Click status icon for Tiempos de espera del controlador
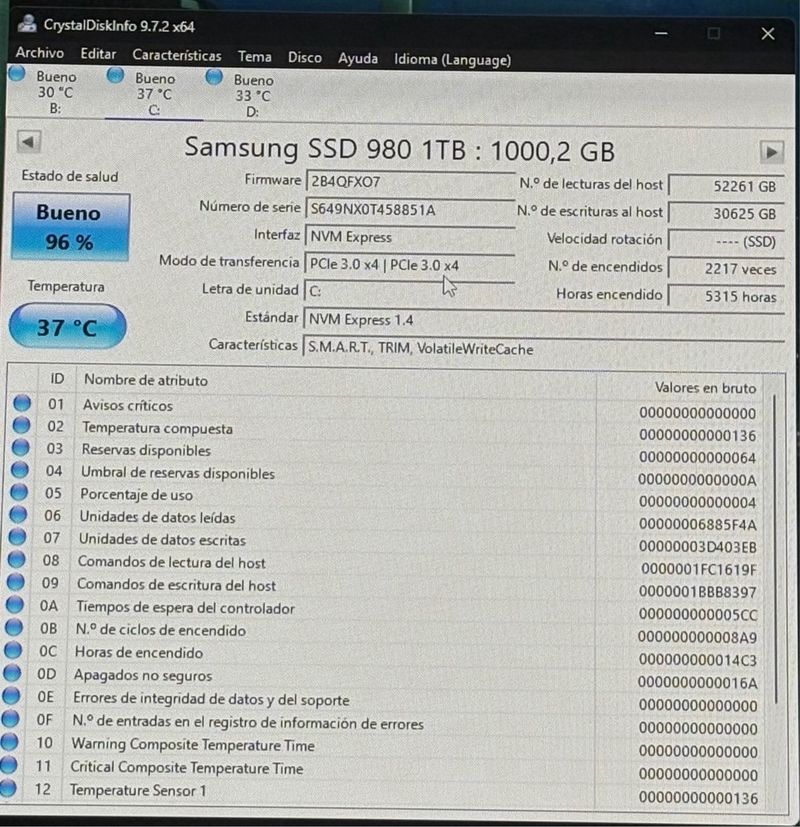 [14, 604]
